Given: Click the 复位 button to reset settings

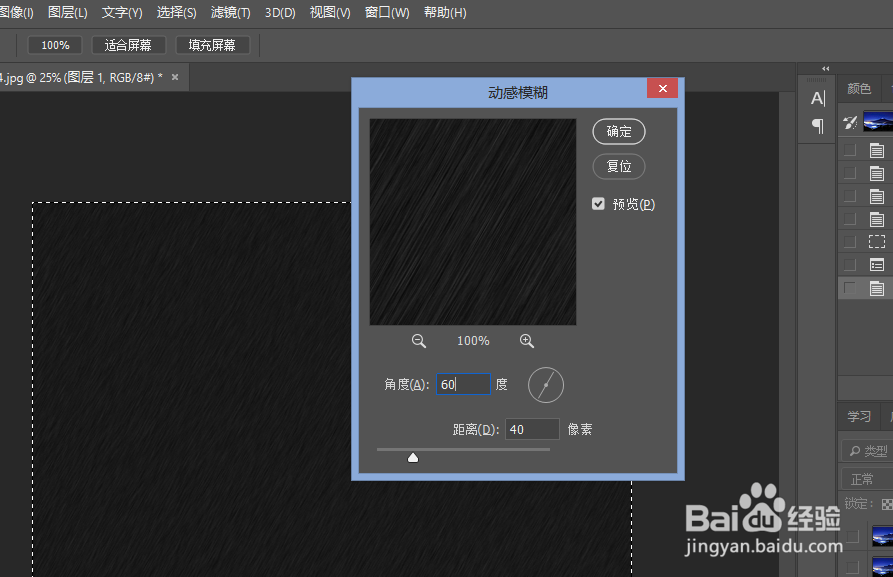Looking at the screenshot, I should (x=618, y=166).
